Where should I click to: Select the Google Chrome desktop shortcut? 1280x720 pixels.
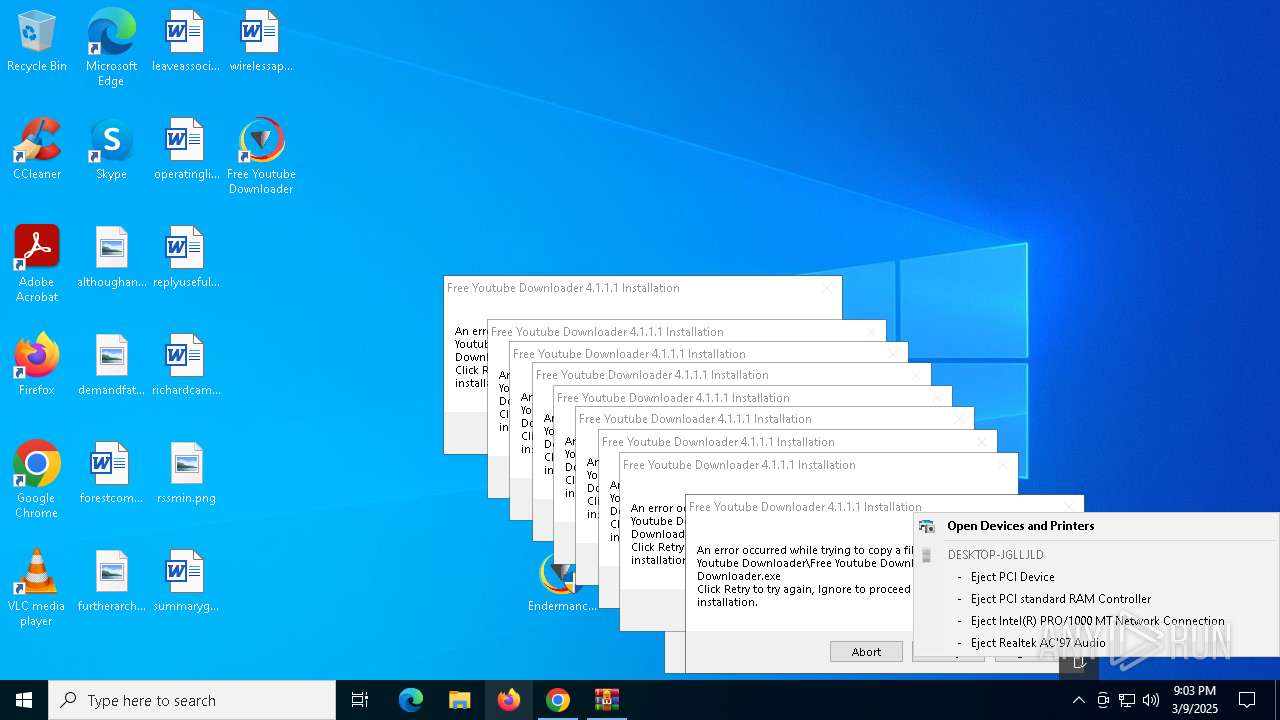37,480
